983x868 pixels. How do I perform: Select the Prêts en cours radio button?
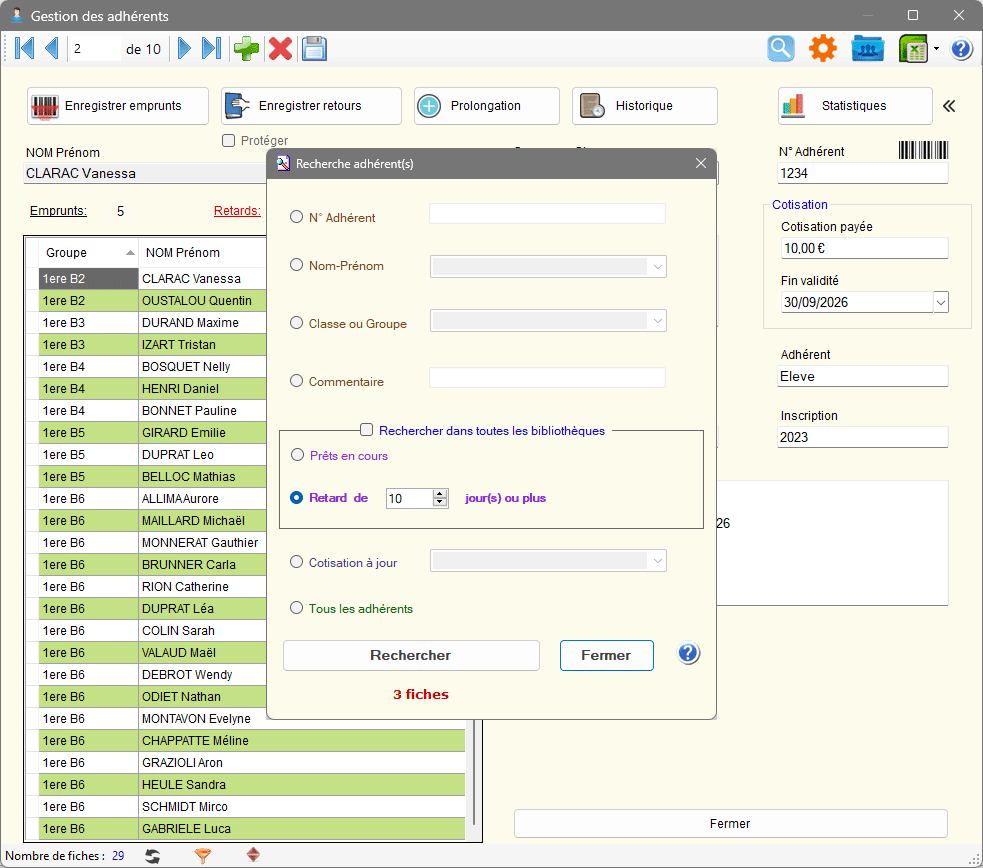(297, 455)
